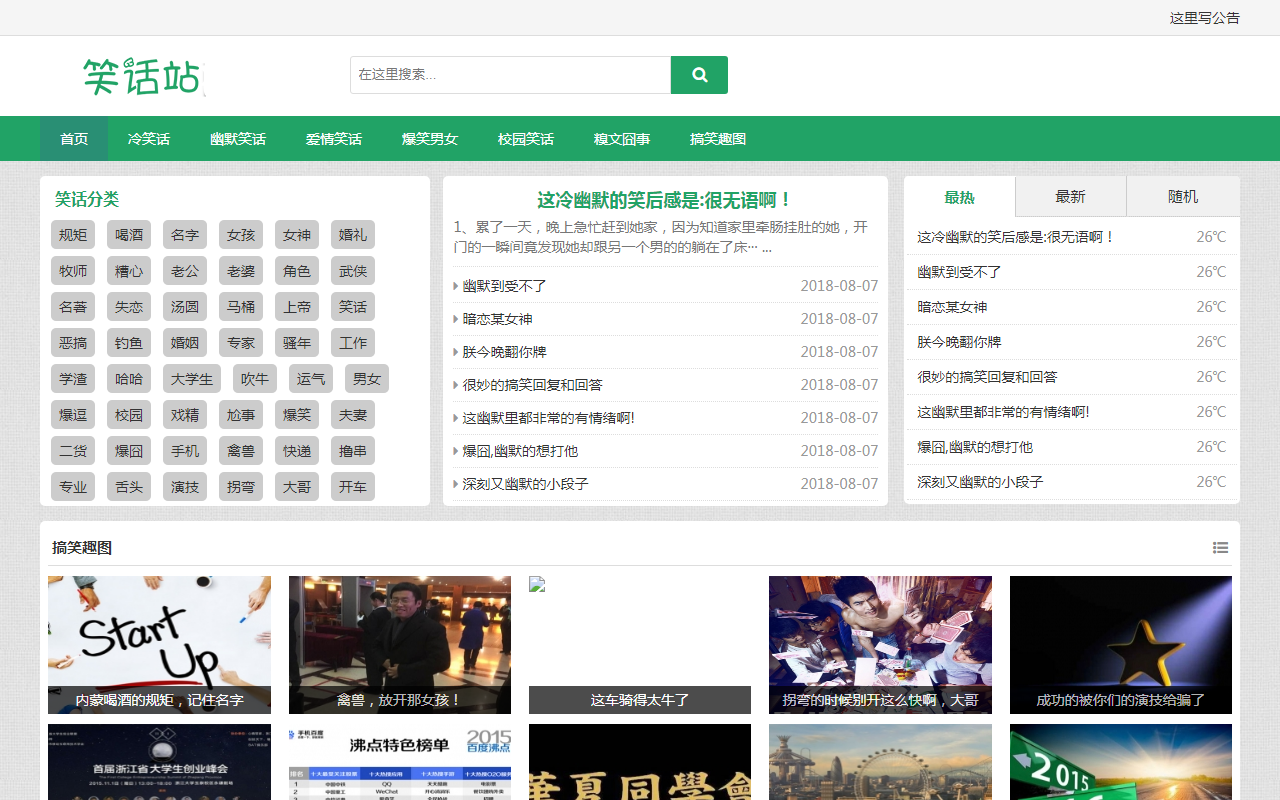Open the 爆笑男女 navigation item
This screenshot has height=800, width=1280.
pos(430,139)
